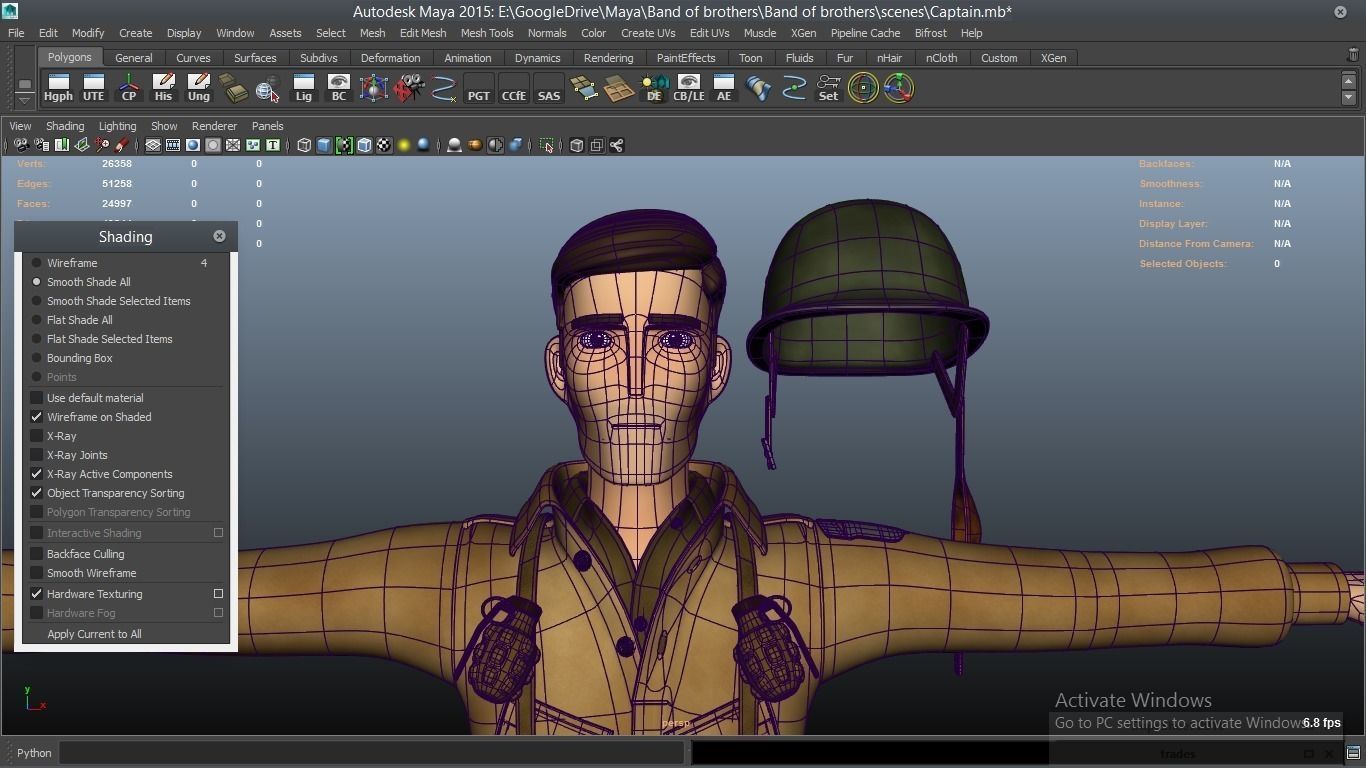Open the Mesh Tools menu
This screenshot has height=768, width=1366.
point(487,33)
